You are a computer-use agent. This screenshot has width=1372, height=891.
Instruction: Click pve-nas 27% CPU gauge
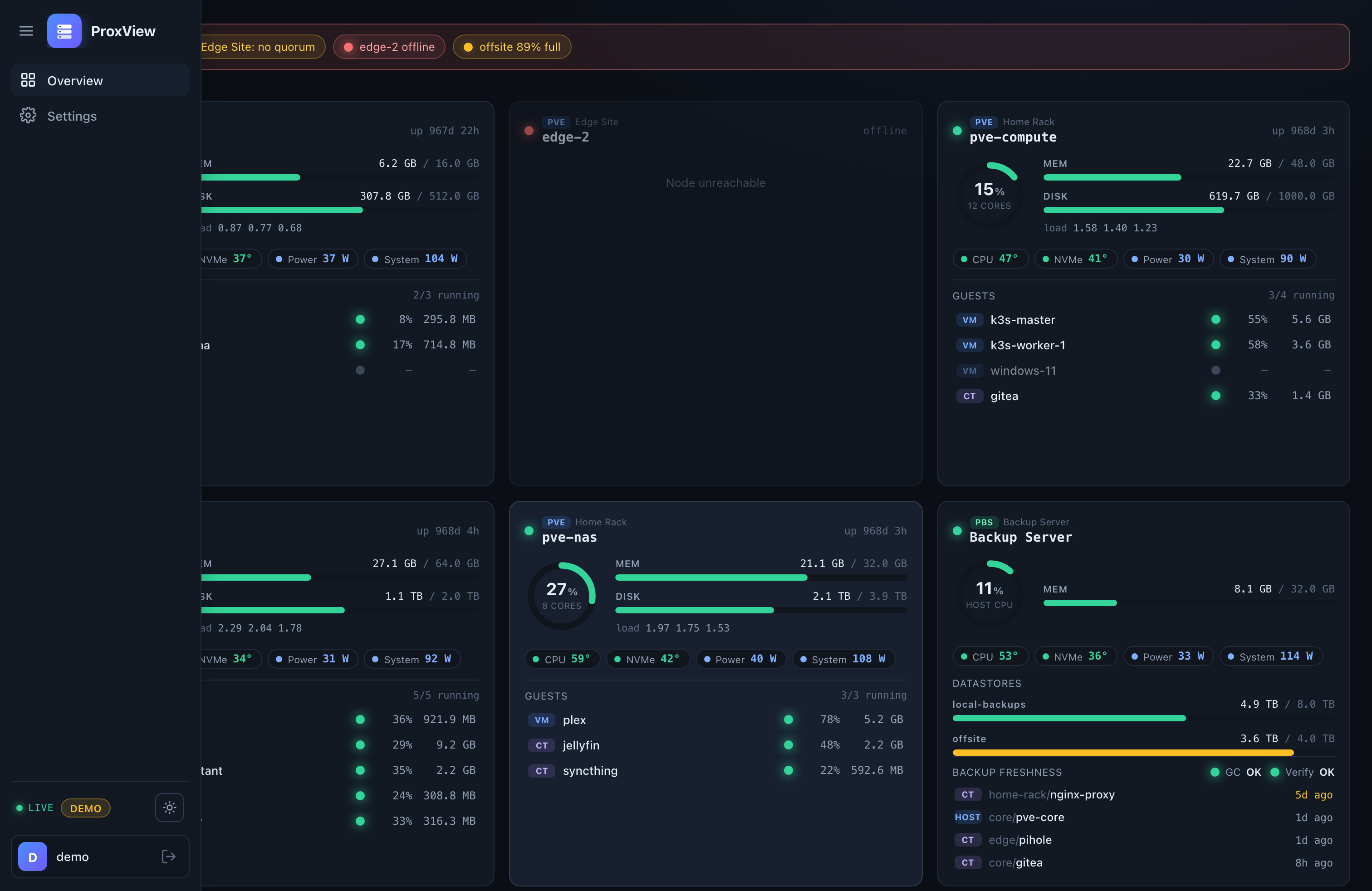(x=562, y=595)
